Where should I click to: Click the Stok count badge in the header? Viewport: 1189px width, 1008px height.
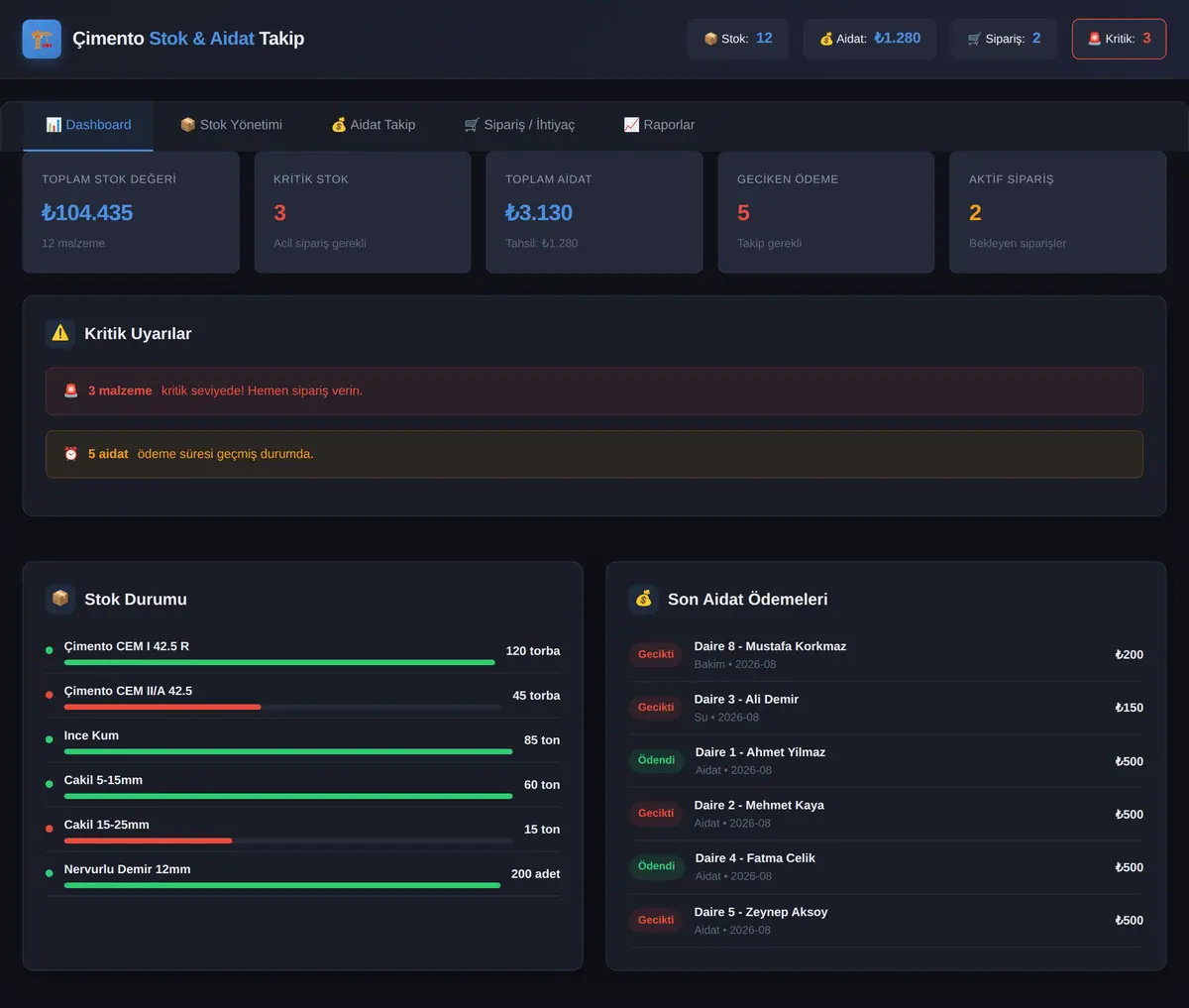pos(738,39)
